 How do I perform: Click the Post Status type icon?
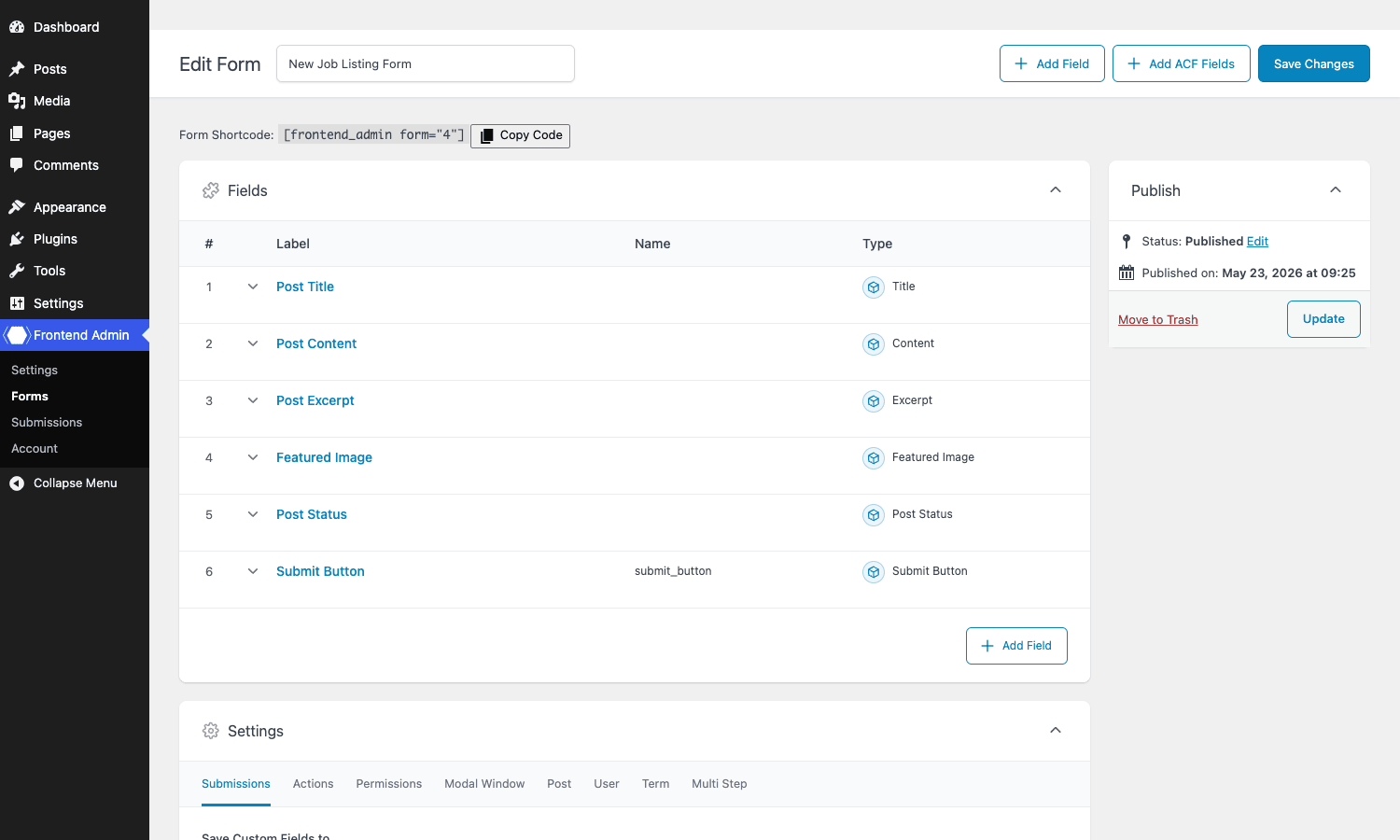[874, 515]
